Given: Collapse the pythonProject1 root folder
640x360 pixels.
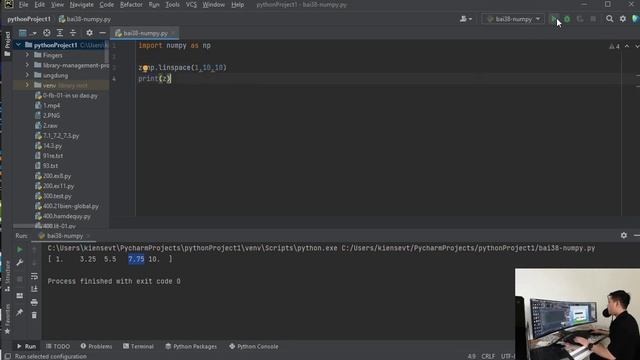Looking at the screenshot, I should click(x=18, y=45).
